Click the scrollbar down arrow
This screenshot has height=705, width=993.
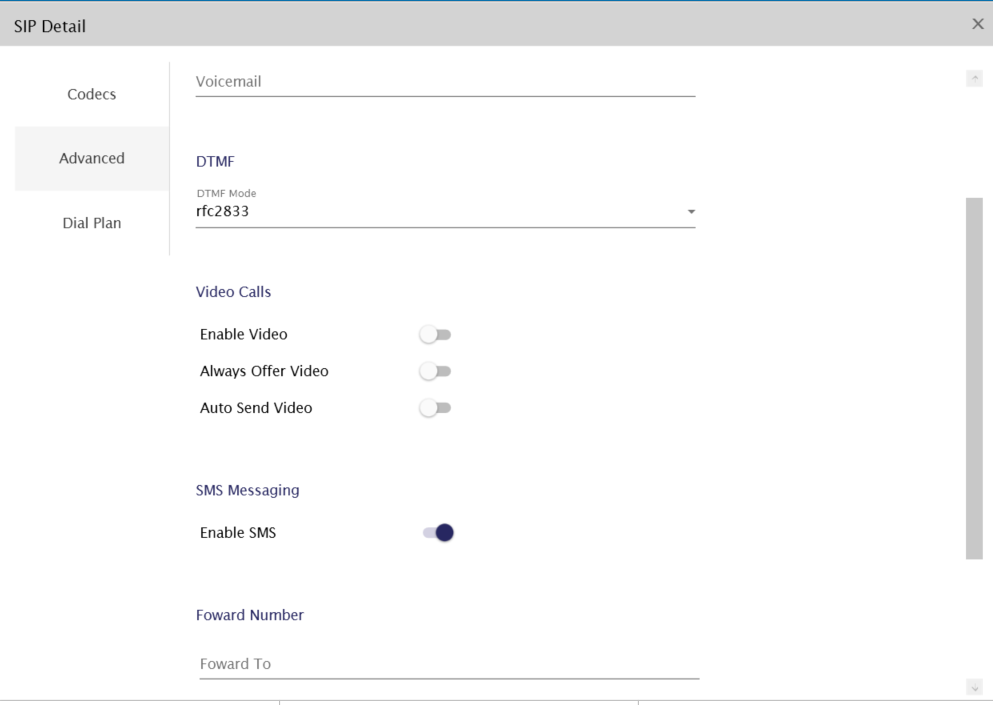pos(973,687)
